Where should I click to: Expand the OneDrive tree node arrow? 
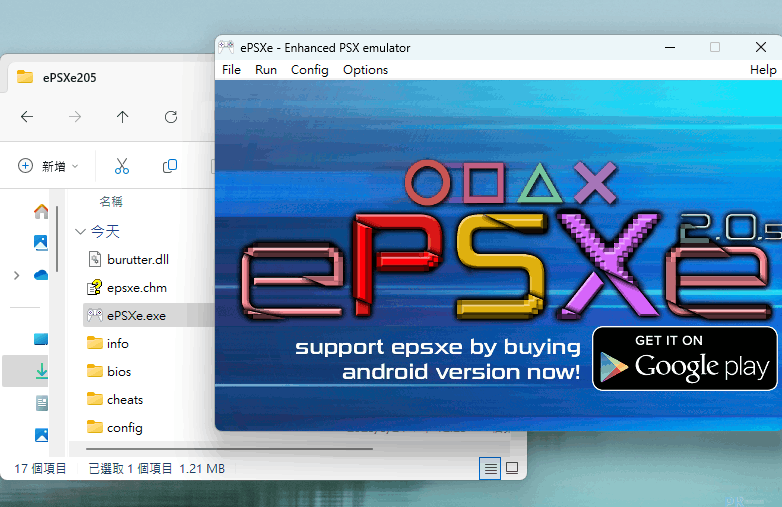(16, 275)
